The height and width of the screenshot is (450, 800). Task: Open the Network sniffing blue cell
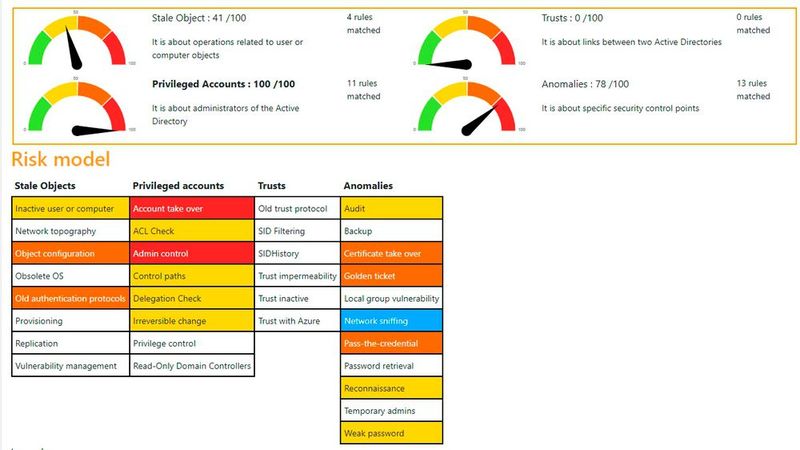coord(391,320)
